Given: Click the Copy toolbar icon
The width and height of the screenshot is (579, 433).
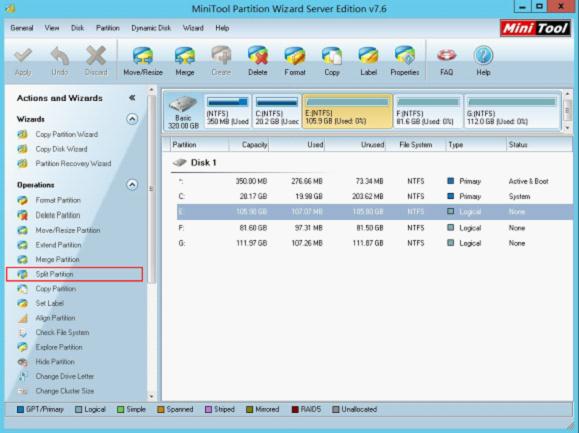Looking at the screenshot, I should [332, 61].
